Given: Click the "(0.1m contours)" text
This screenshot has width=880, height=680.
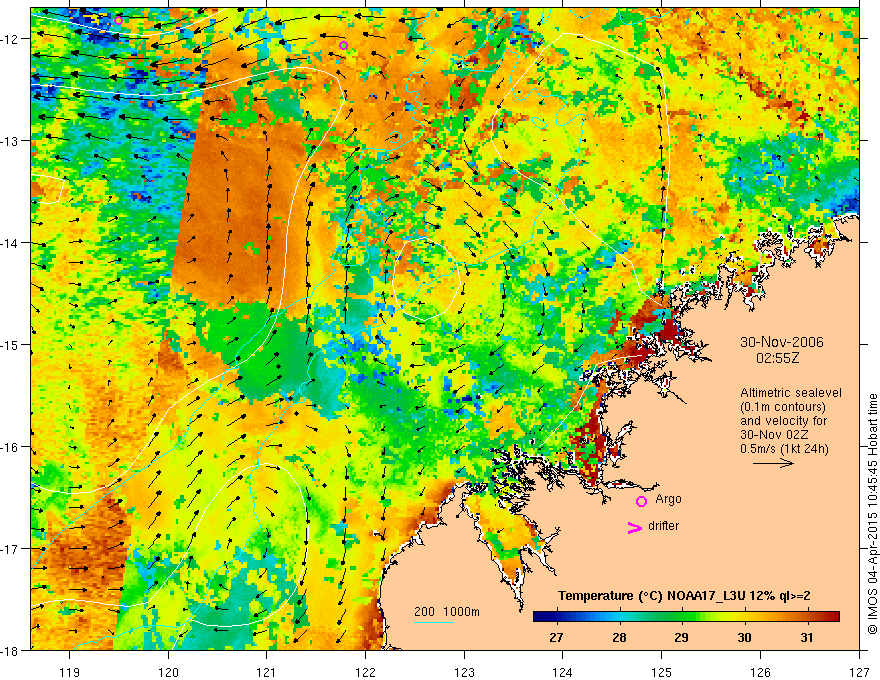Looking at the screenshot, I should click(x=783, y=407).
